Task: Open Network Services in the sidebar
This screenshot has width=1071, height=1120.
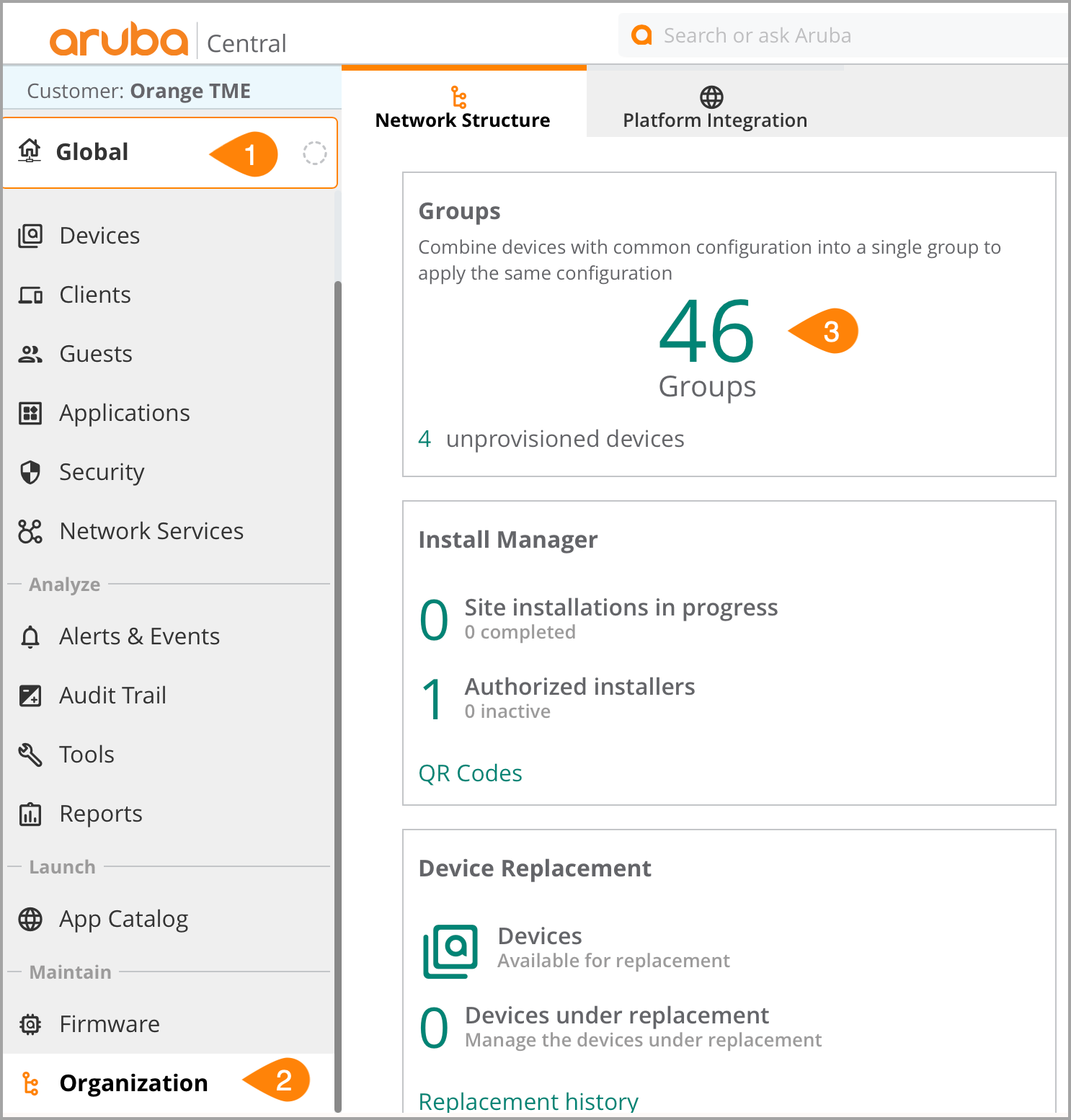Action: [167, 531]
